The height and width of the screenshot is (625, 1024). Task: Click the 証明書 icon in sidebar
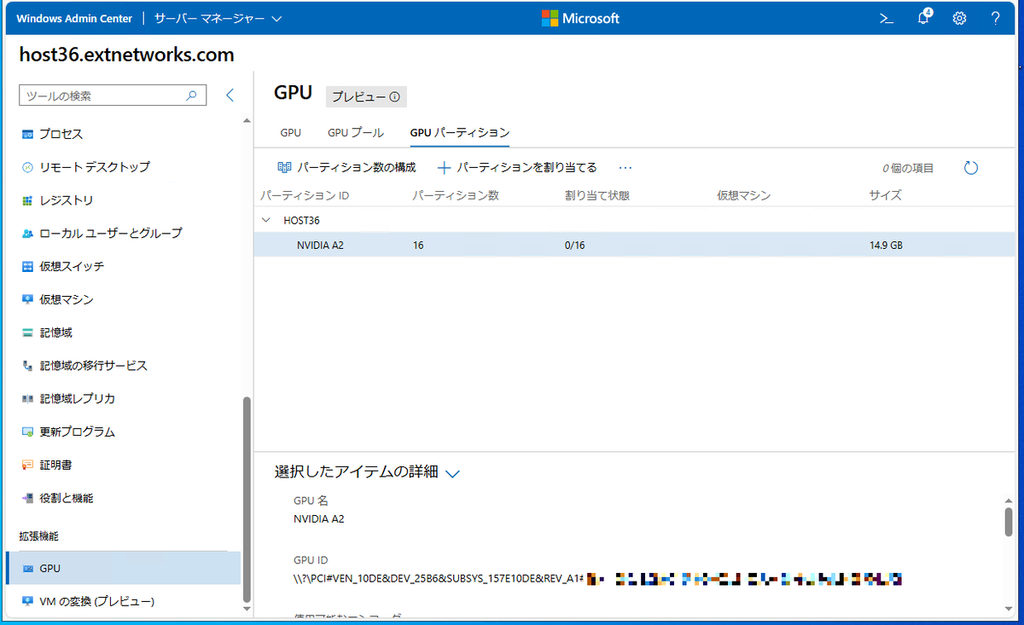27,465
